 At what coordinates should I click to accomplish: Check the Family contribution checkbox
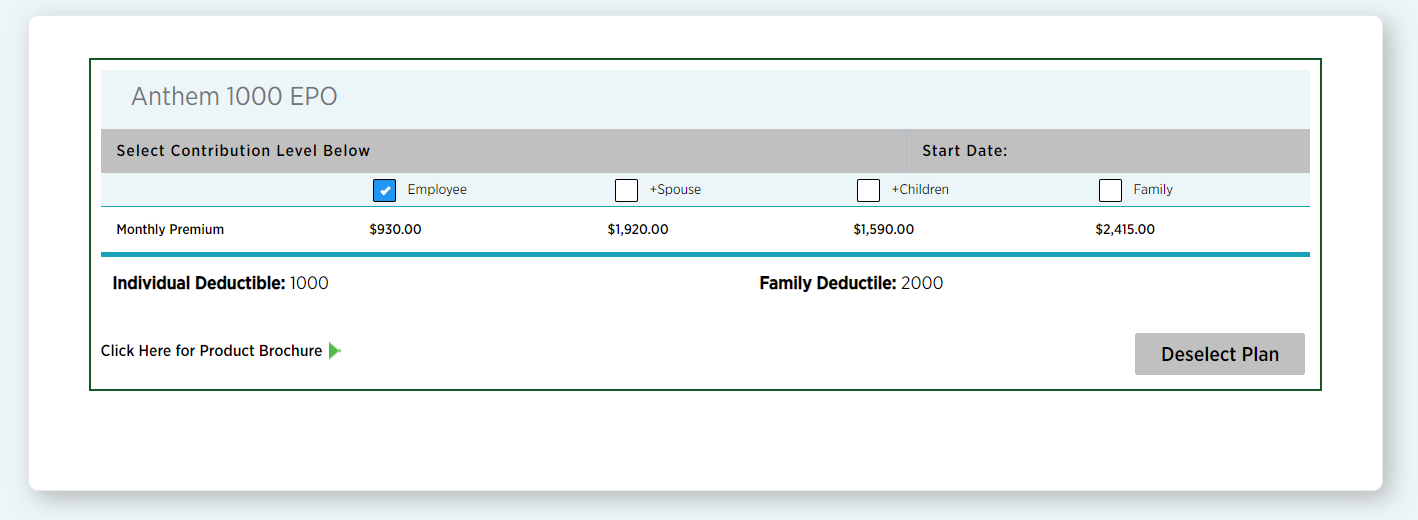[x=1110, y=190]
